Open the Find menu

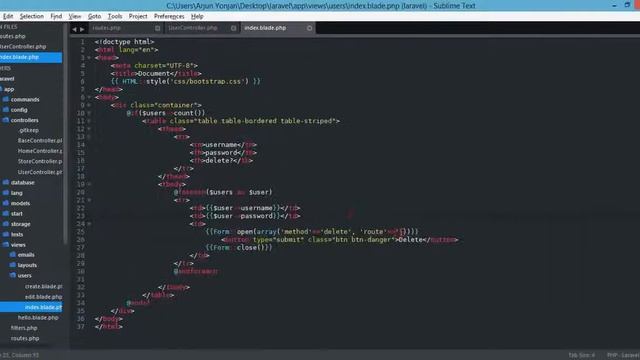[x=56, y=16]
